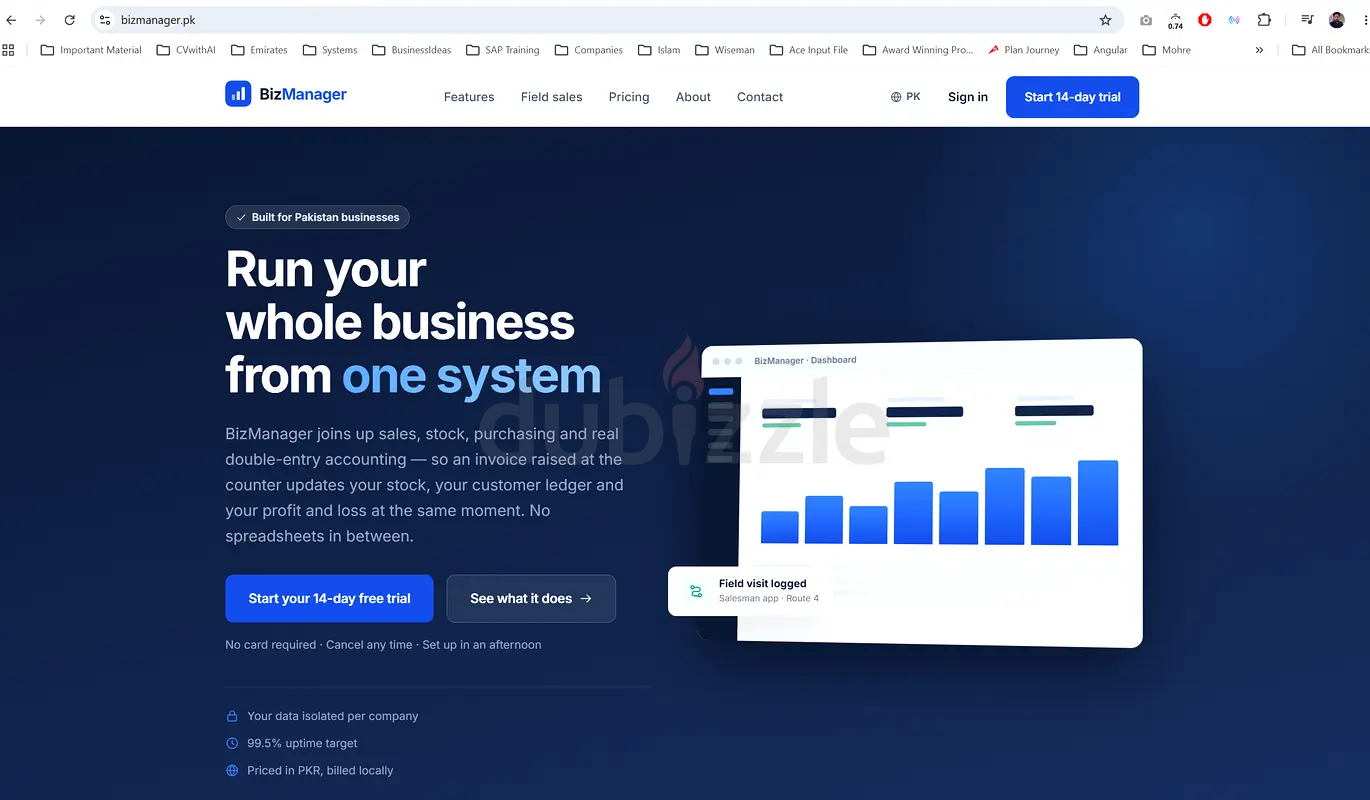This screenshot has height=800, width=1370.
Task: Click the address bar showing bizmanager.pk
Action: pos(606,20)
